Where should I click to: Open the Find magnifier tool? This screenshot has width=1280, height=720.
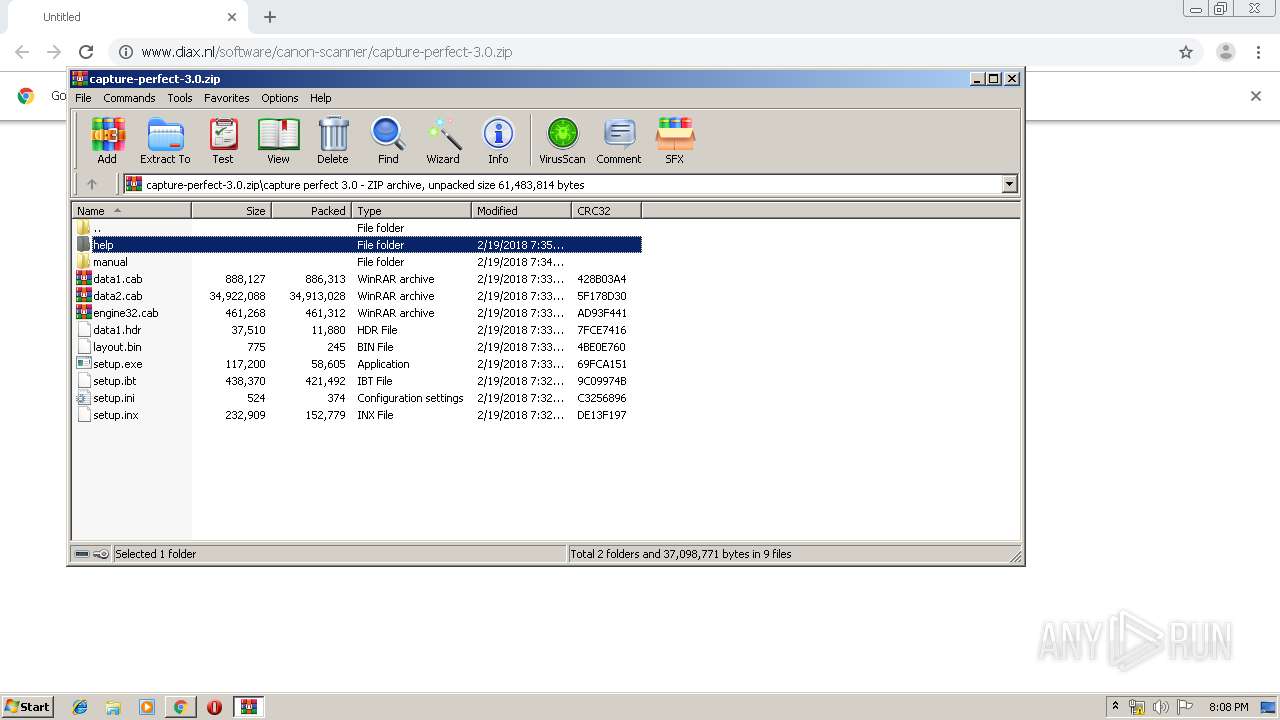pos(388,140)
